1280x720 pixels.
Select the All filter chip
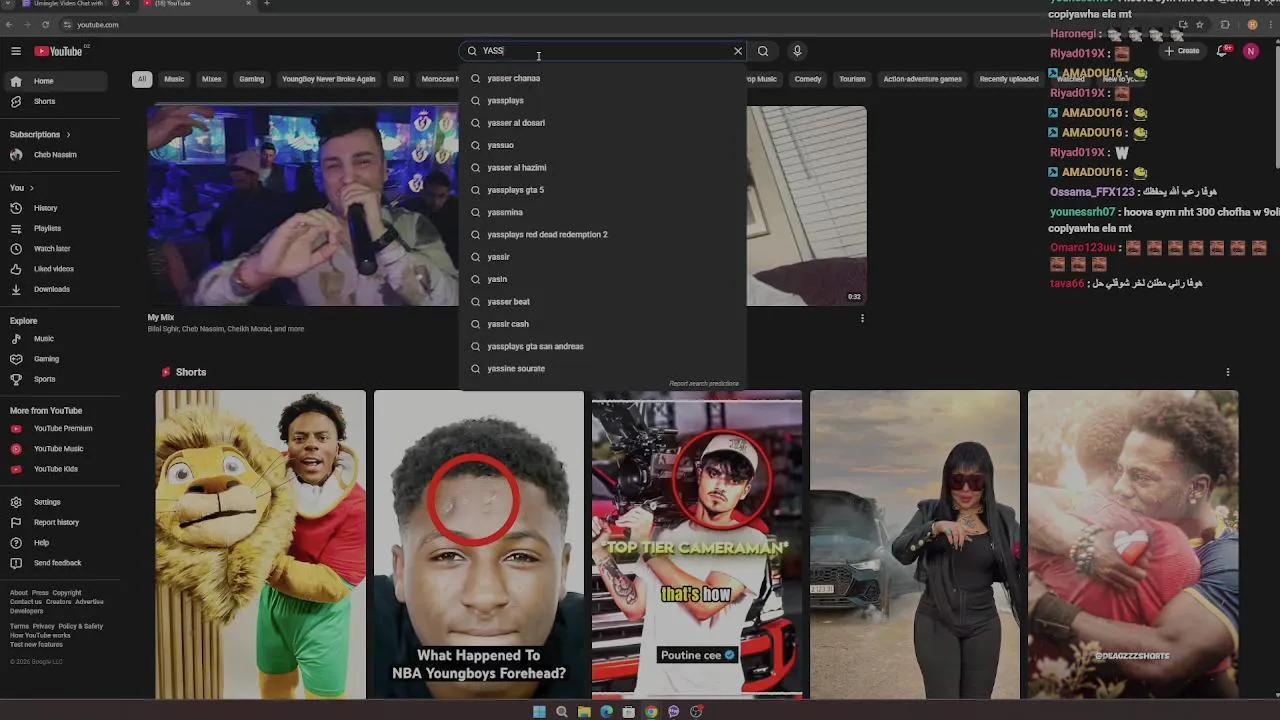pos(142,79)
